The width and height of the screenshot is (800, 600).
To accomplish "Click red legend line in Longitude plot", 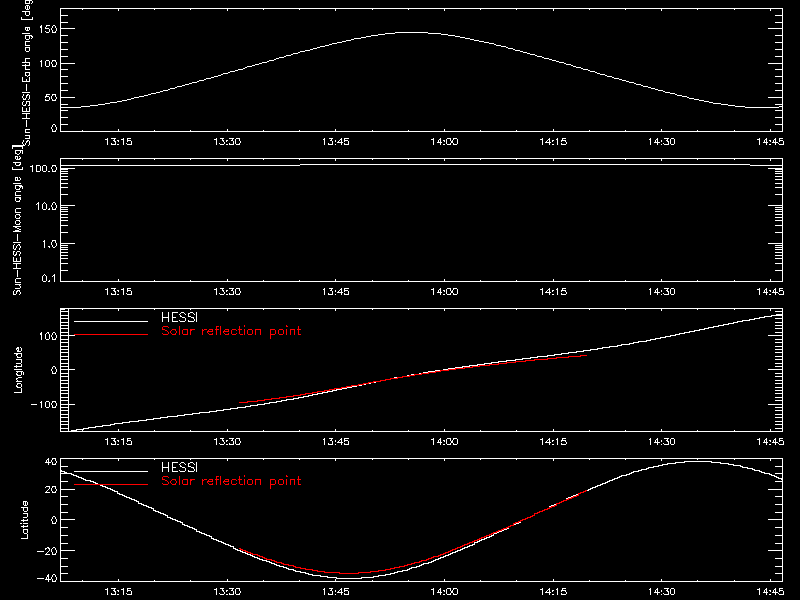I will 111,335.
